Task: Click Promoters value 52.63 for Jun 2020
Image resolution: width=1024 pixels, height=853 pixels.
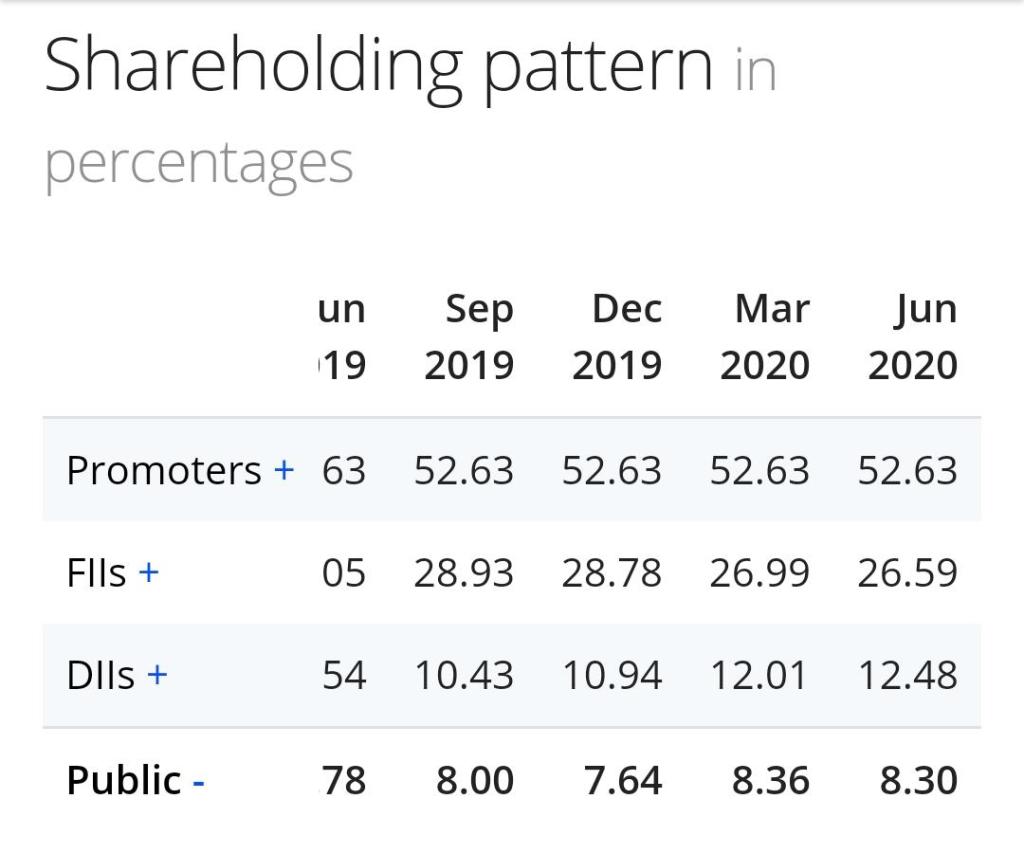Action: point(907,470)
